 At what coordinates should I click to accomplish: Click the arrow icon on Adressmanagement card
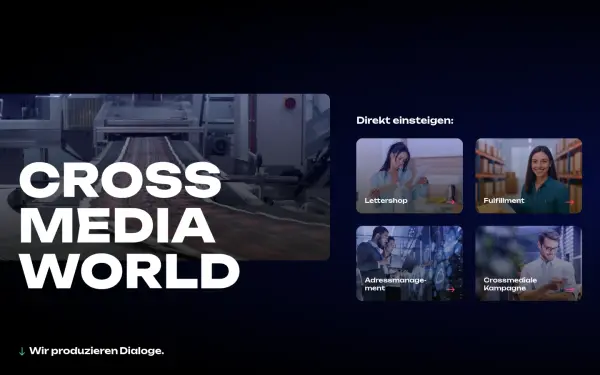[x=451, y=289]
